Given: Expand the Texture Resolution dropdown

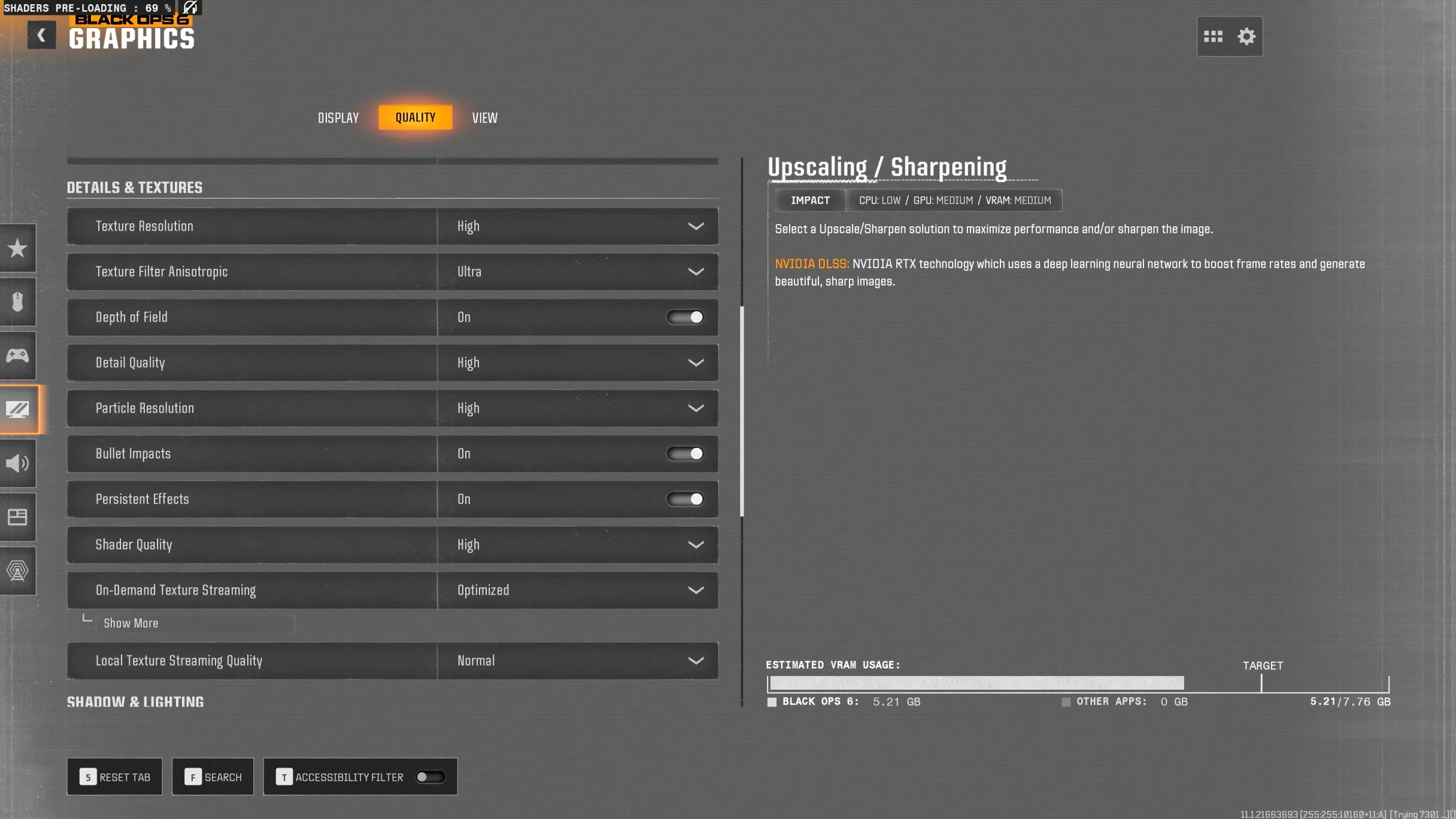Looking at the screenshot, I should click(577, 226).
